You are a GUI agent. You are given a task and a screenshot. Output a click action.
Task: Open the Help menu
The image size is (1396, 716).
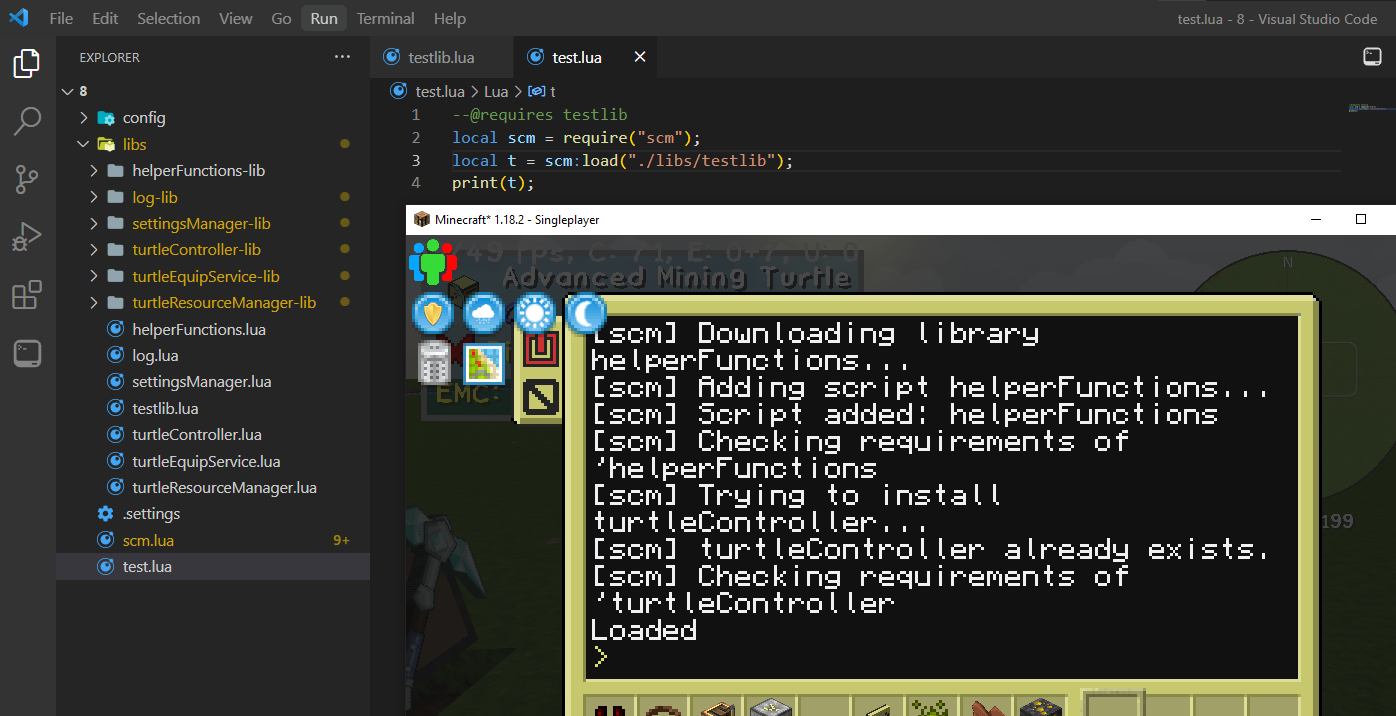tap(450, 18)
